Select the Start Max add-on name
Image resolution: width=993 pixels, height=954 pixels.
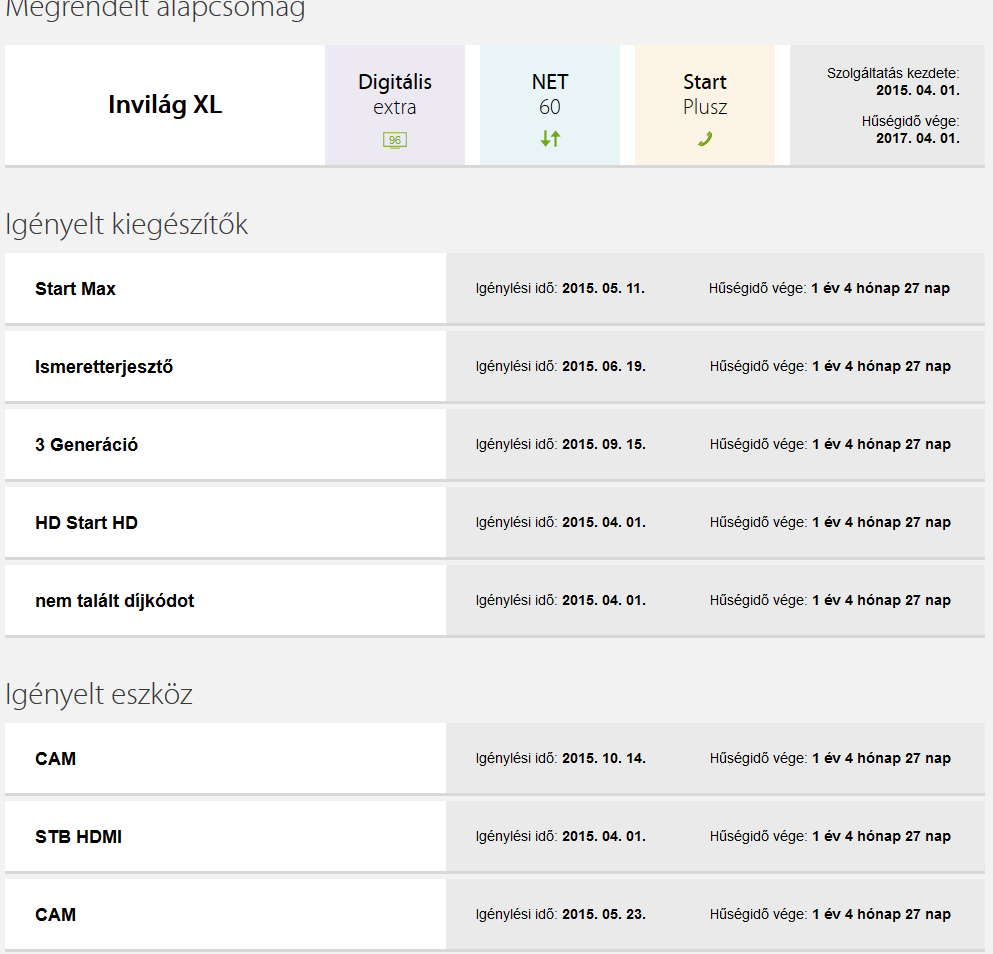click(75, 289)
